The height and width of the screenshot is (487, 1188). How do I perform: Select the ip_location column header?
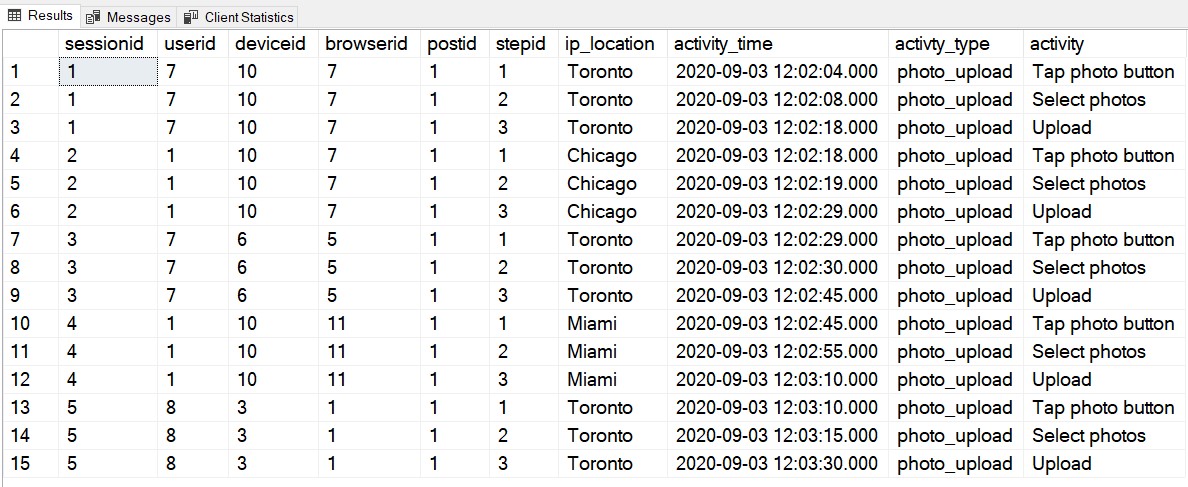(609, 44)
